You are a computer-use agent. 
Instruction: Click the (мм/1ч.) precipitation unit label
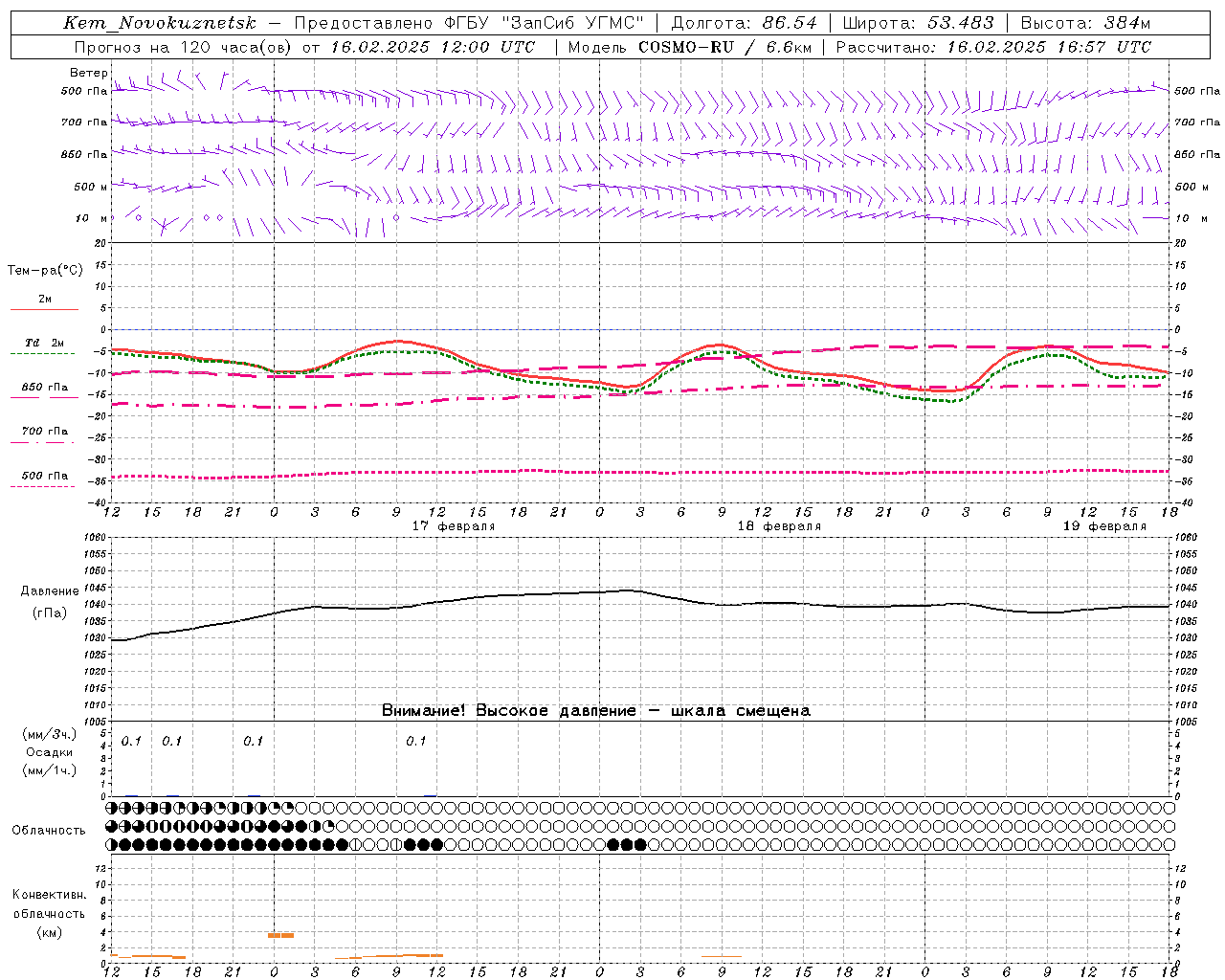click(50, 770)
